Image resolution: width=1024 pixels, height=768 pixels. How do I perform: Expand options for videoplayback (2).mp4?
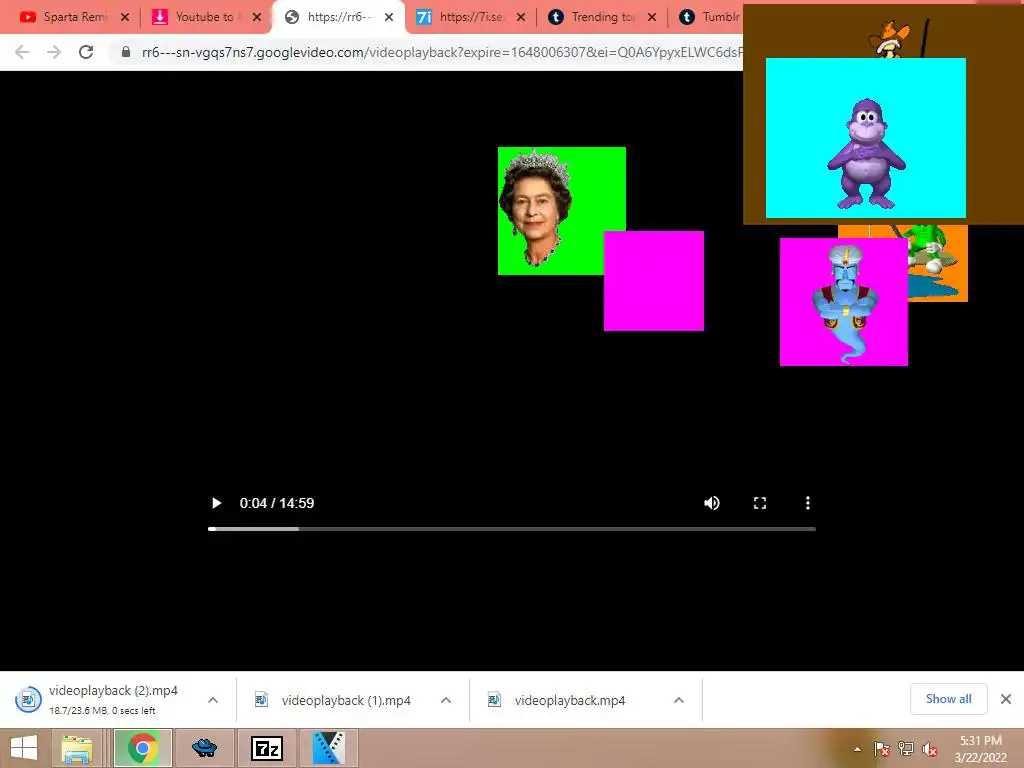pyautogui.click(x=213, y=700)
